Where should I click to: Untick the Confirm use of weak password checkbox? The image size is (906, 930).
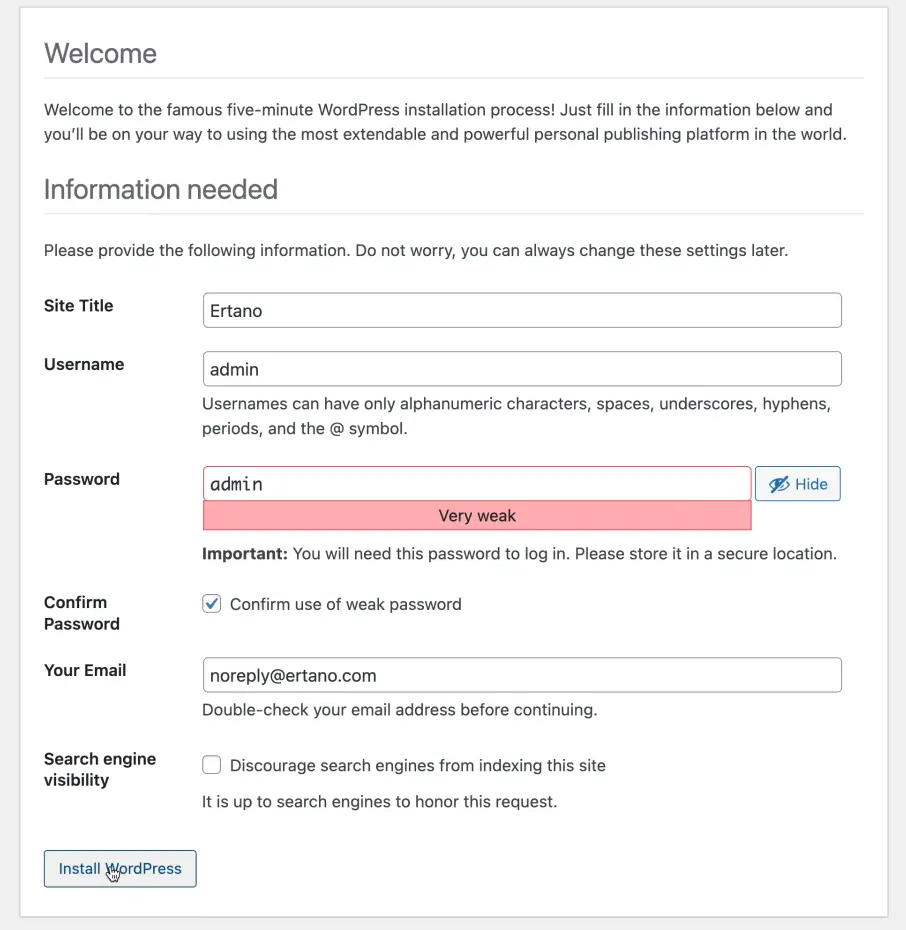pos(212,604)
